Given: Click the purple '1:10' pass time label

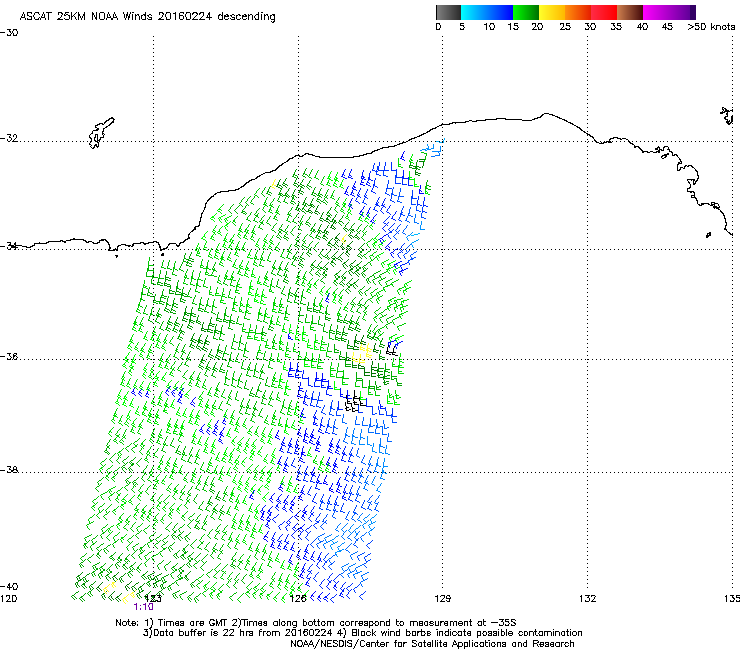Looking at the screenshot, I should pyautogui.click(x=143, y=607).
